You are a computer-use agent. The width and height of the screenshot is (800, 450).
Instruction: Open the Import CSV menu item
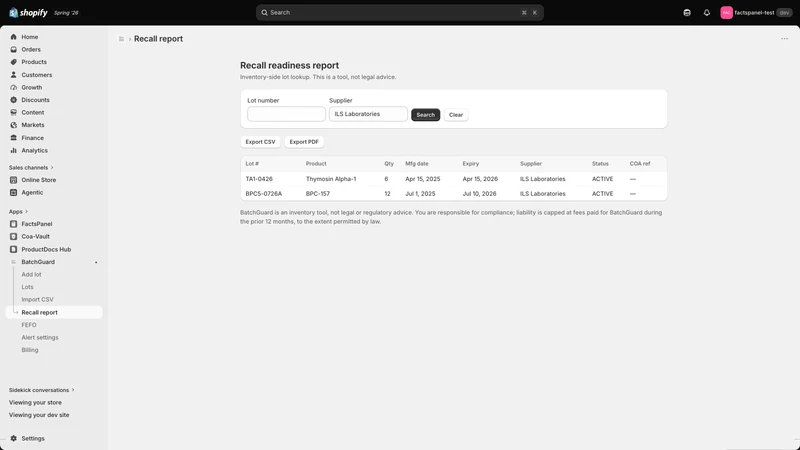click(37, 299)
